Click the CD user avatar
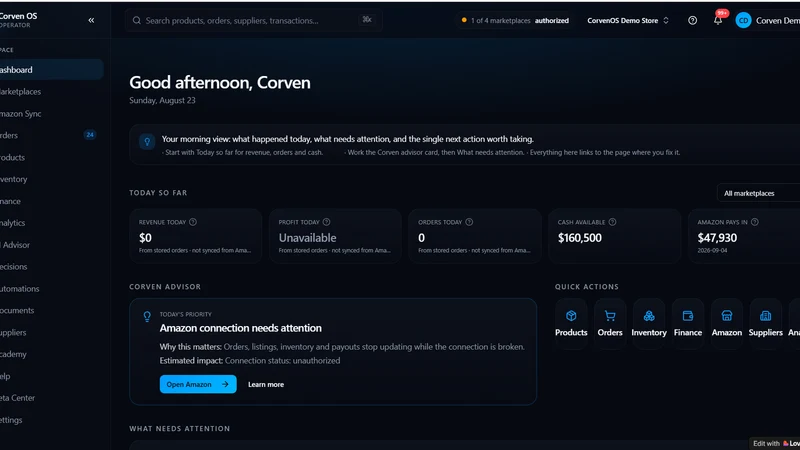800x450 pixels. click(743, 20)
